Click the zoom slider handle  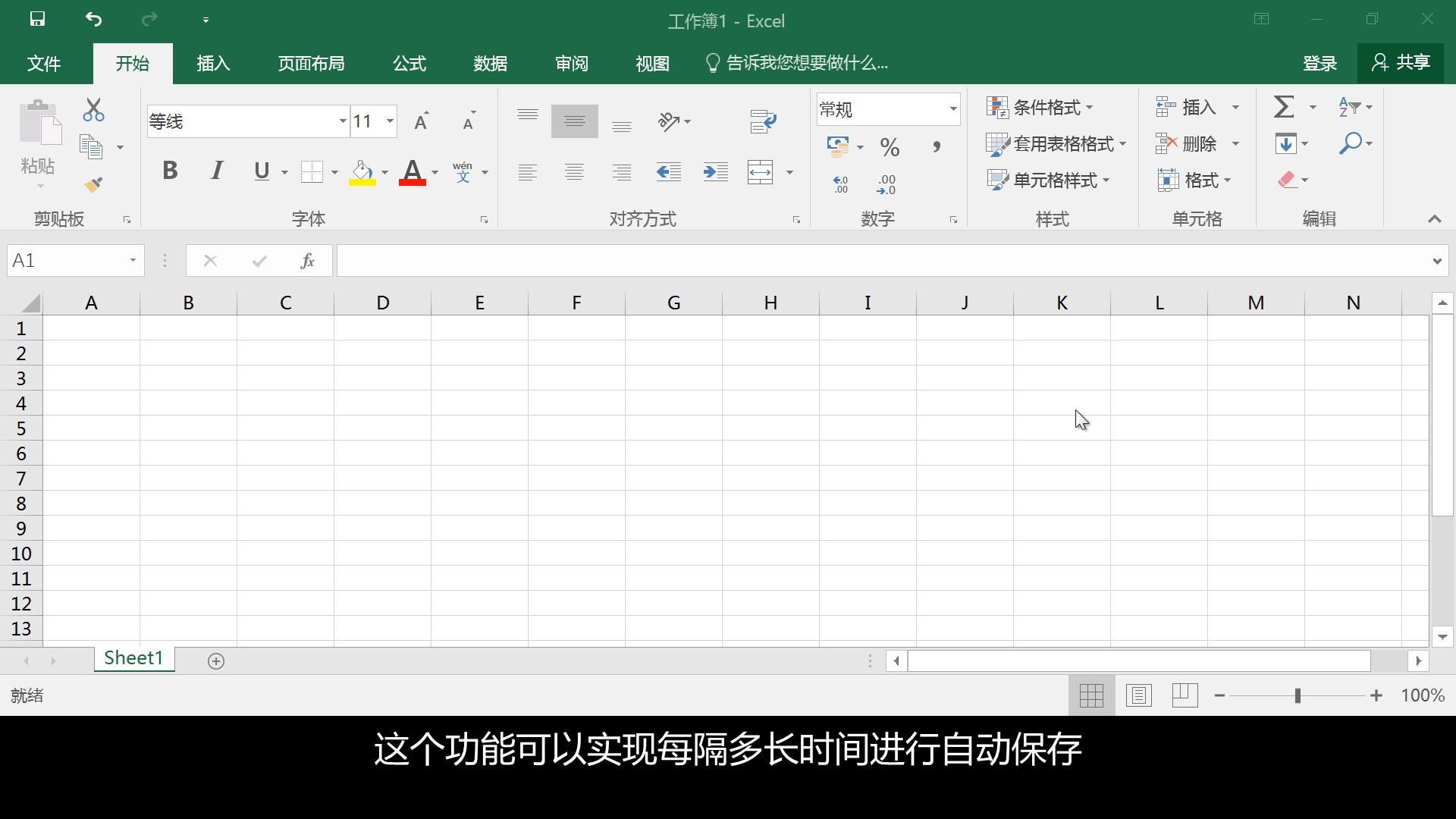(1298, 695)
